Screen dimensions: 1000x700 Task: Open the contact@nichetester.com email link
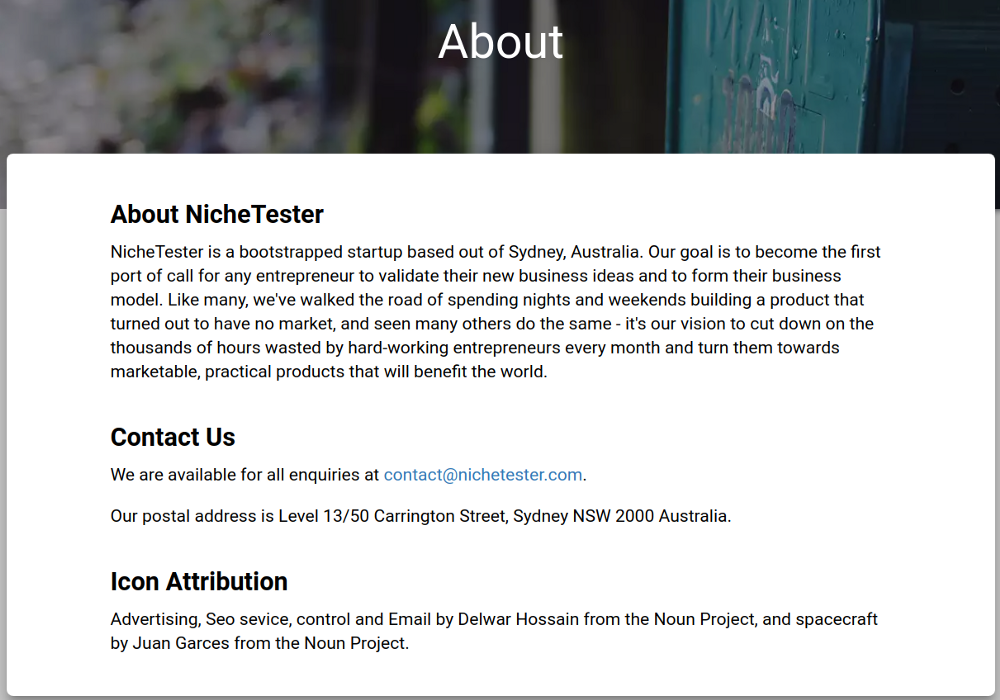[483, 475]
